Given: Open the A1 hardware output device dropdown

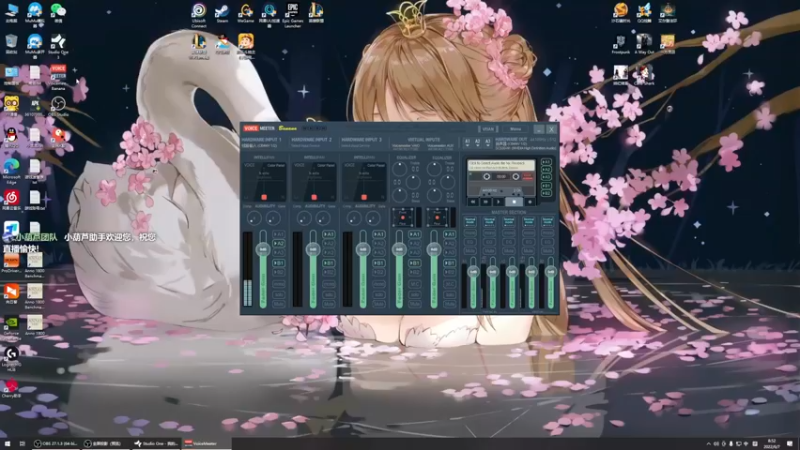Looking at the screenshot, I should point(467,142).
